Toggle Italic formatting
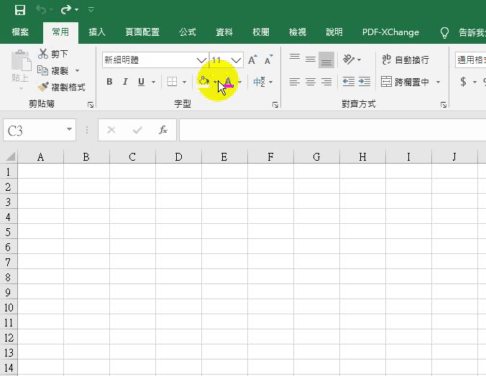Viewport: 486px width, 376px height. coord(125,82)
